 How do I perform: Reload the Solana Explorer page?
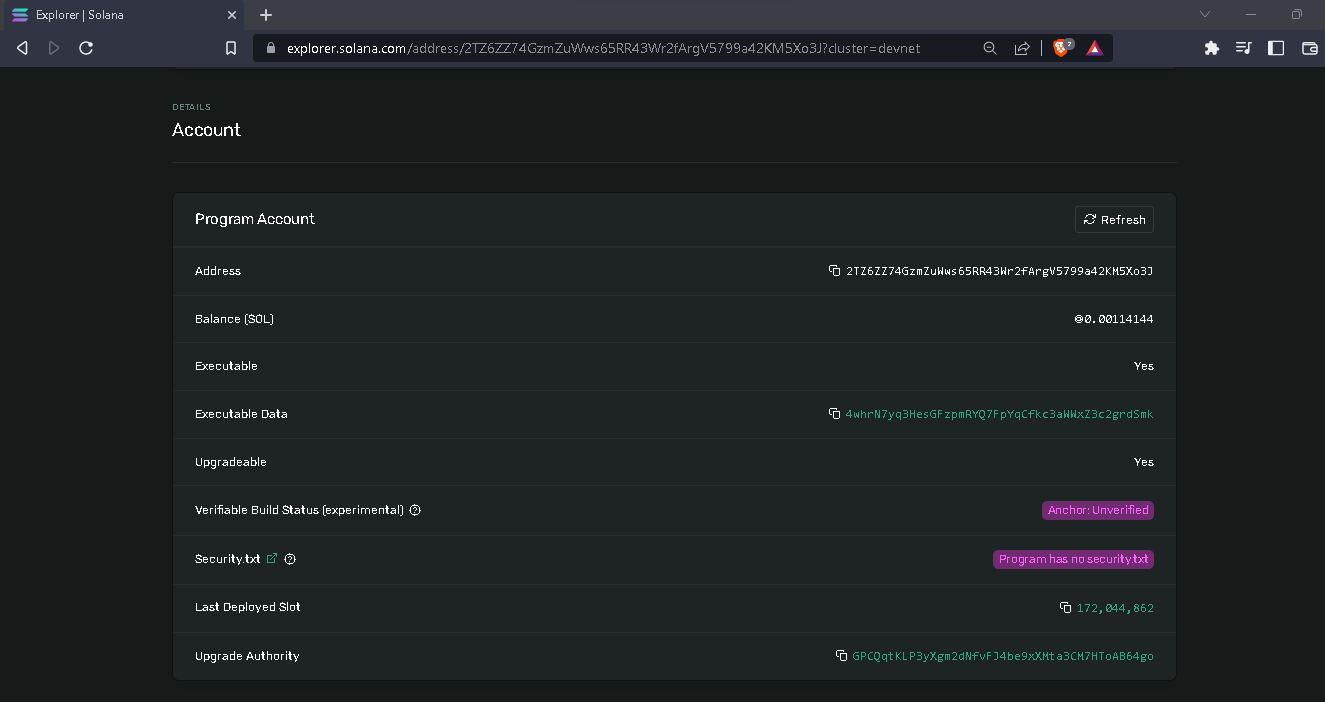tap(86, 48)
